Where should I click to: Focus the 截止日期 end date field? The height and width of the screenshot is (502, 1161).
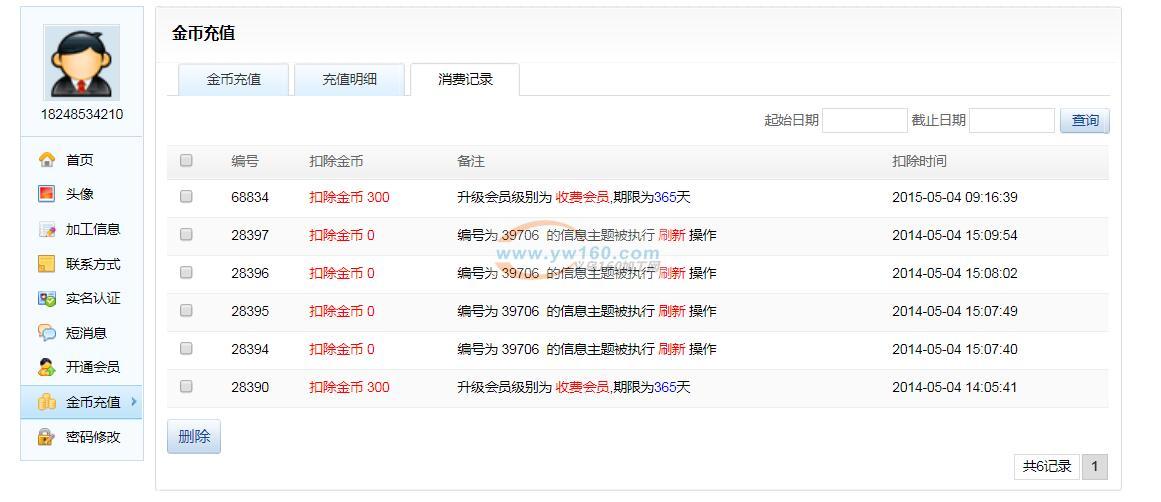click(1011, 121)
